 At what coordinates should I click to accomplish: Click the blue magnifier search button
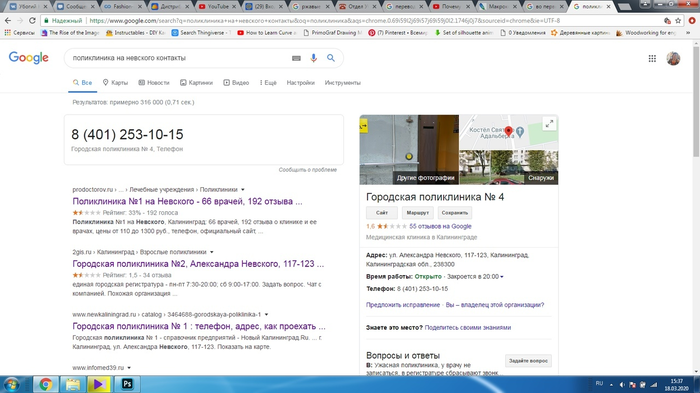(x=331, y=58)
